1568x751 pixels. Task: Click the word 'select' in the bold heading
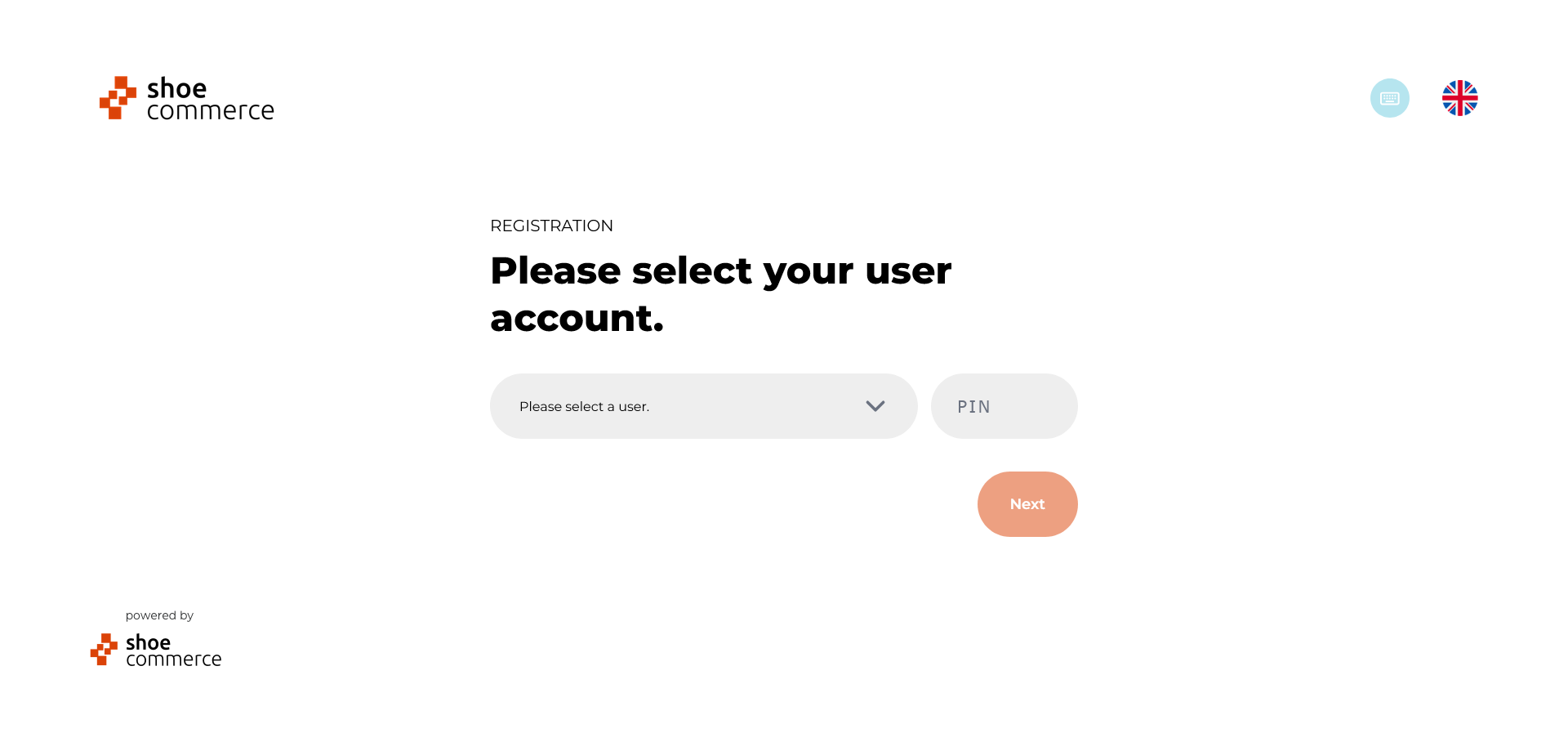[x=692, y=271]
